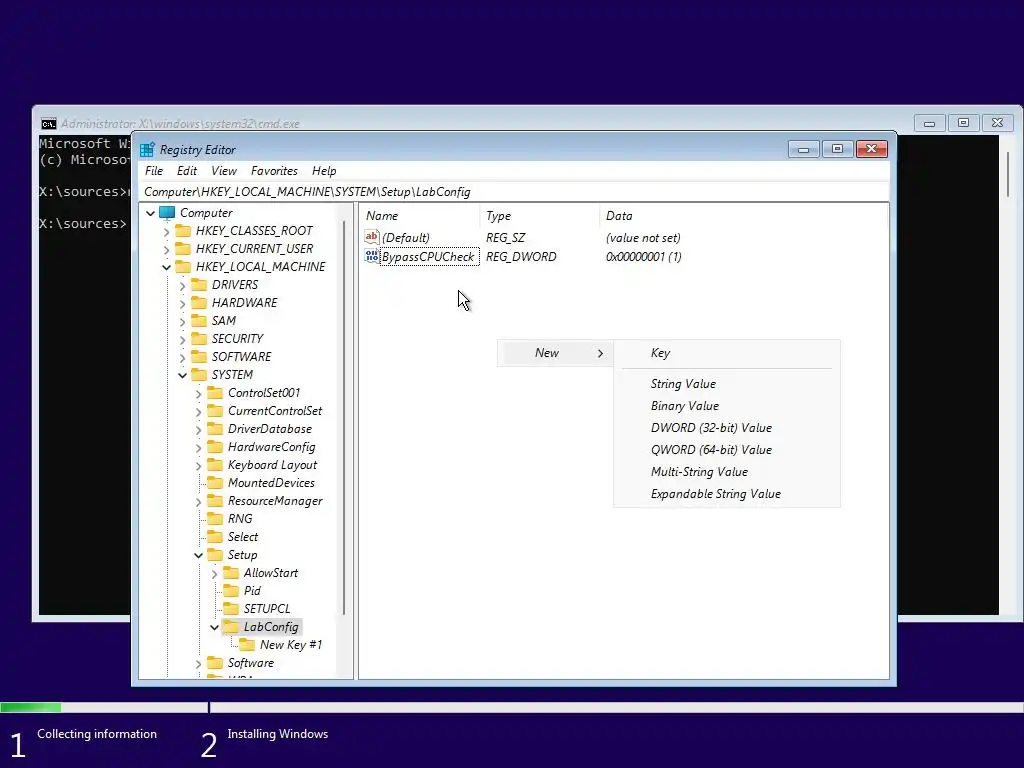Minimize the Command Prompt window
The width and height of the screenshot is (1024, 768).
(x=929, y=123)
